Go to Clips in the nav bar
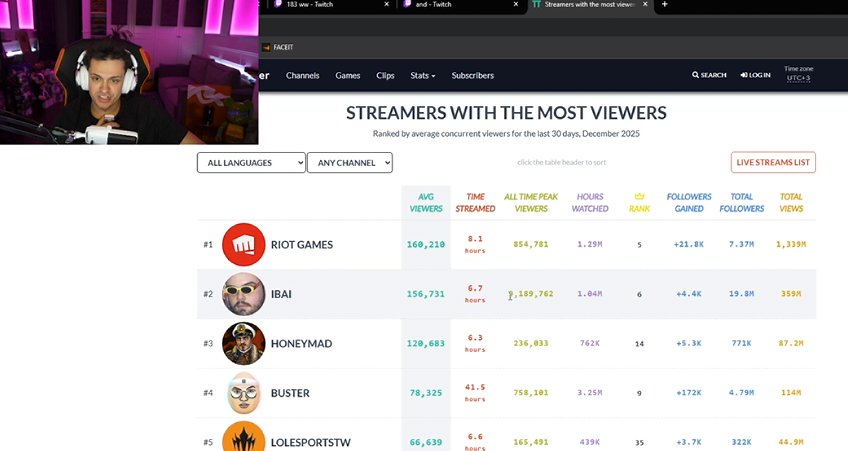The width and height of the screenshot is (848, 451). coord(385,76)
